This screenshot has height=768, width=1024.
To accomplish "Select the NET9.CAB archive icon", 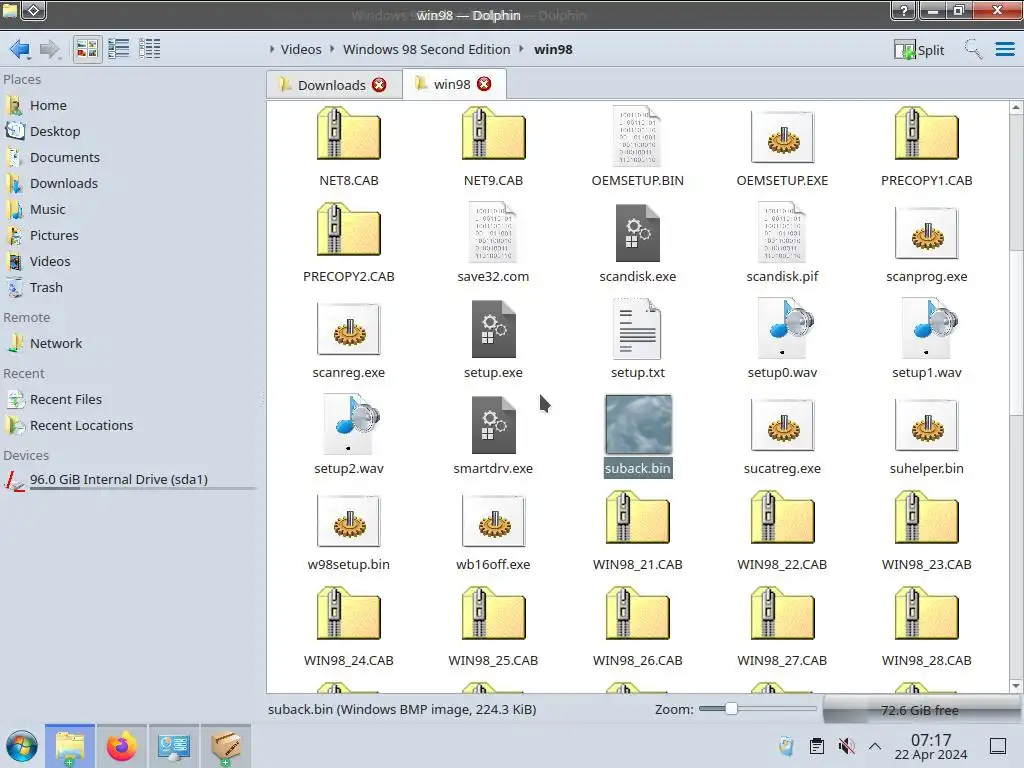I will pyautogui.click(x=493, y=135).
